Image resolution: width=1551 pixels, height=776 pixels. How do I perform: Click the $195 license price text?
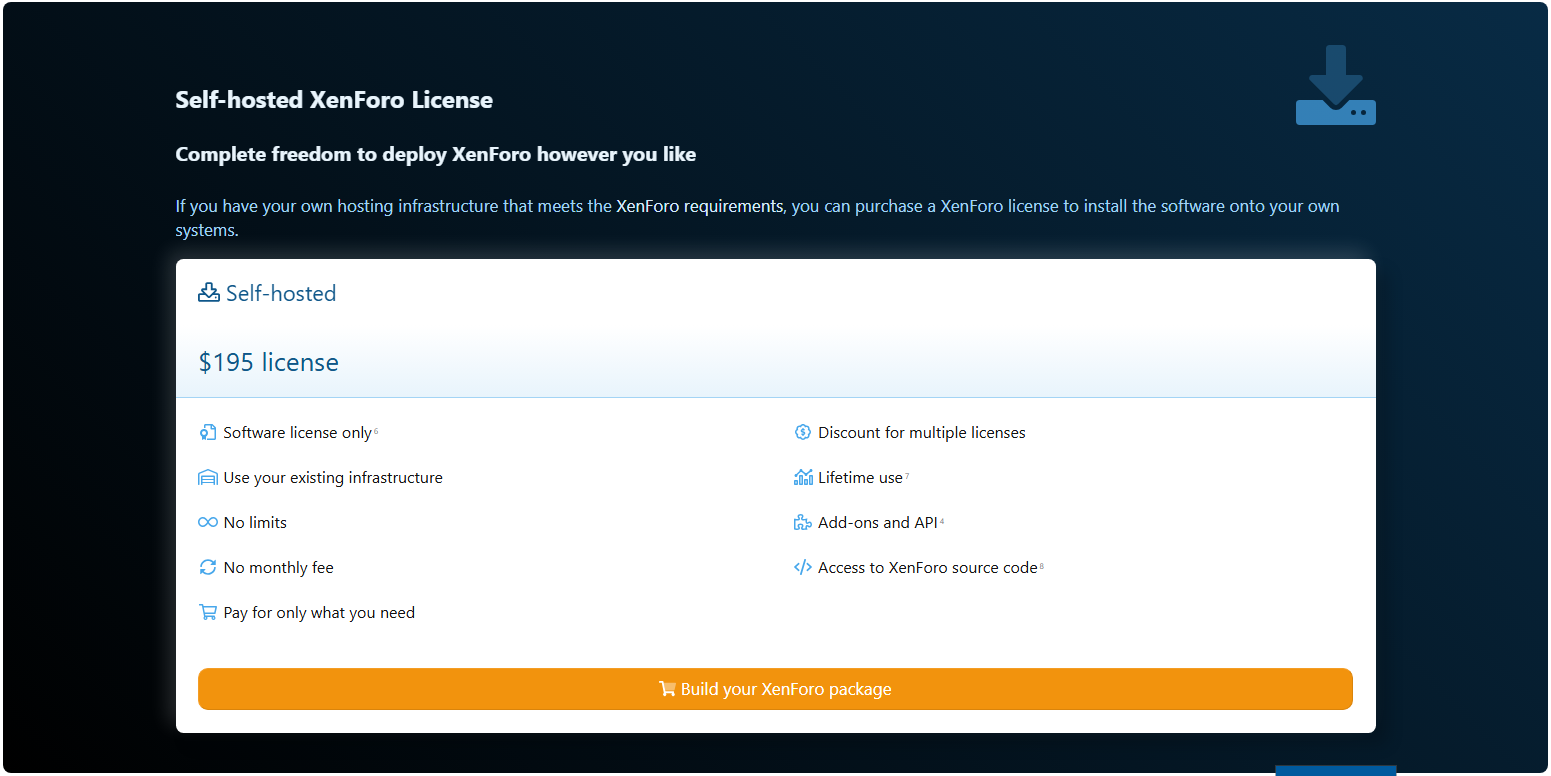point(269,362)
